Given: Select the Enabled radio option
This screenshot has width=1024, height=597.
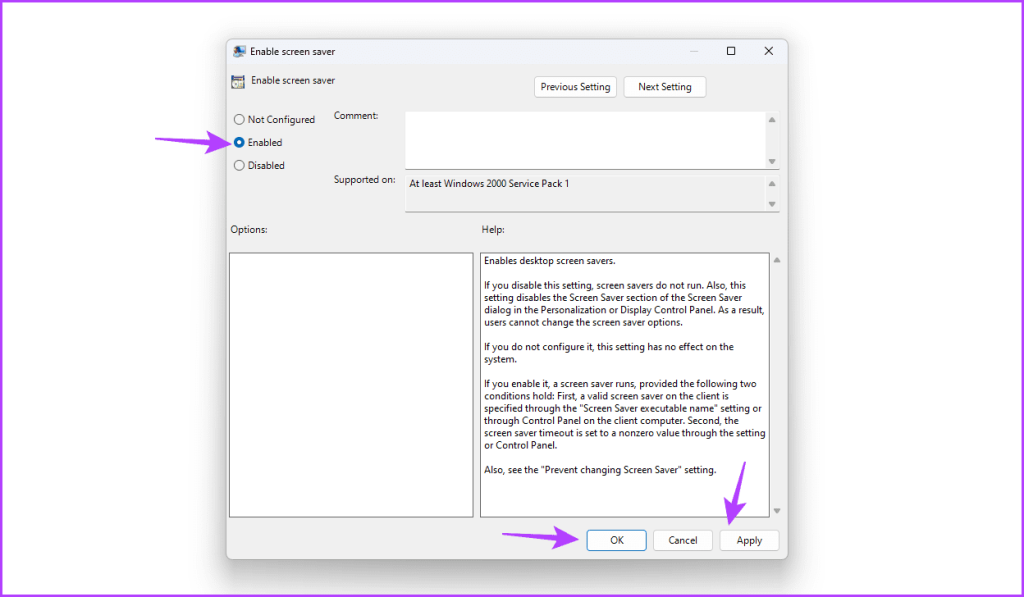Looking at the screenshot, I should [x=239, y=143].
